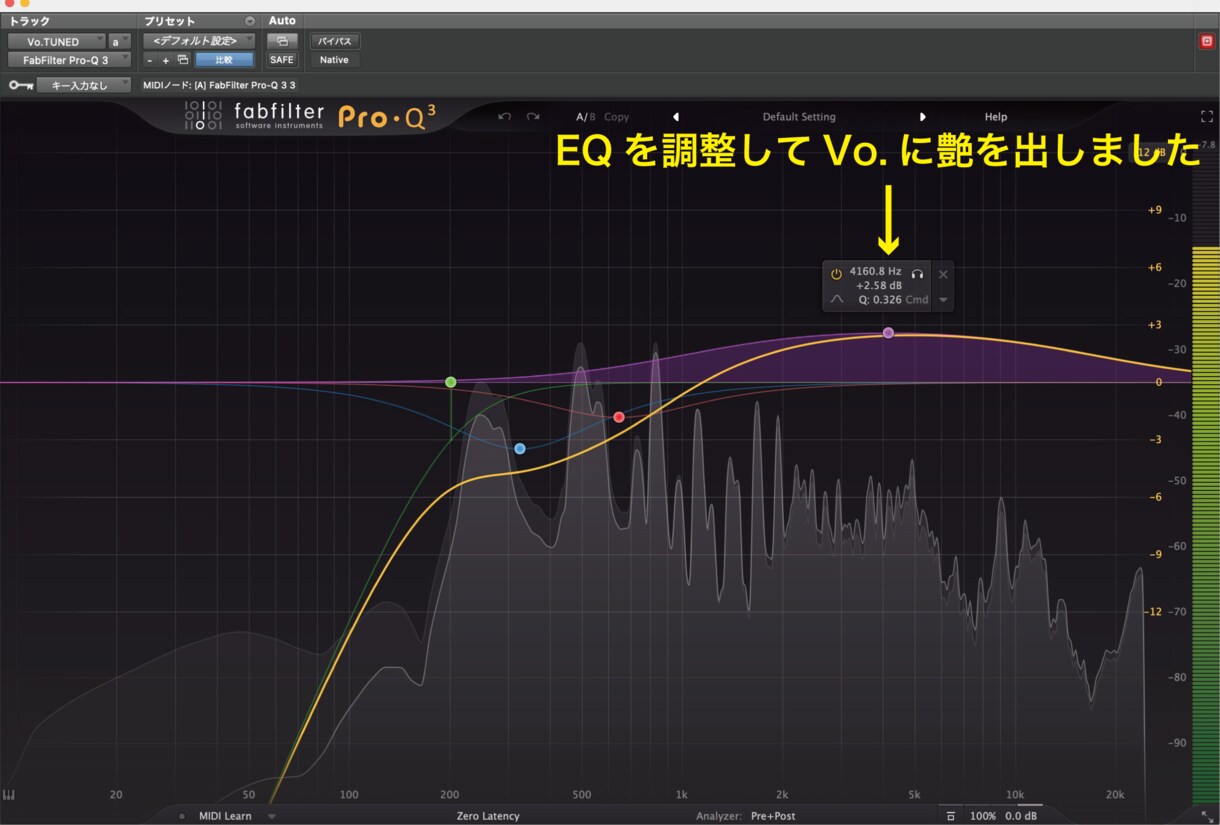Open the キー入力なし key input selector
The height and width of the screenshot is (825, 1220).
click(x=84, y=86)
